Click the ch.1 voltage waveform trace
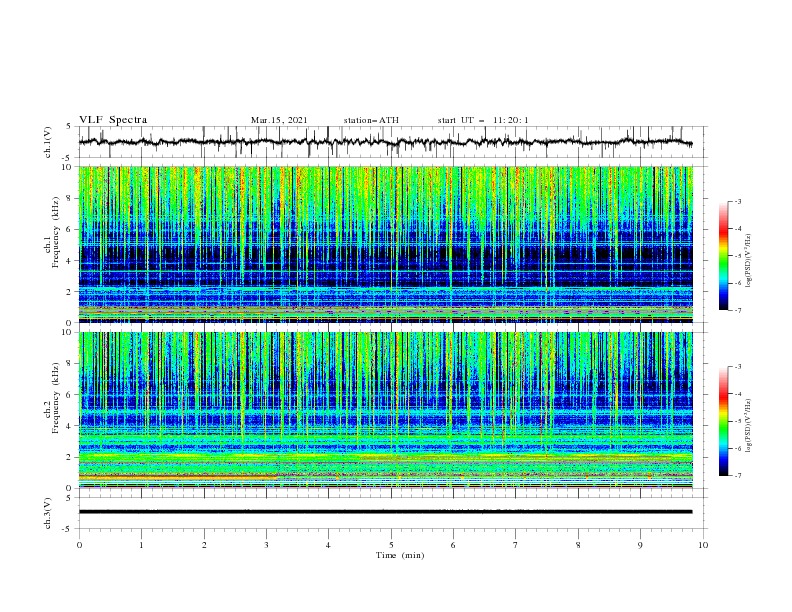Screen dimensions: 792x612 click(x=385, y=142)
